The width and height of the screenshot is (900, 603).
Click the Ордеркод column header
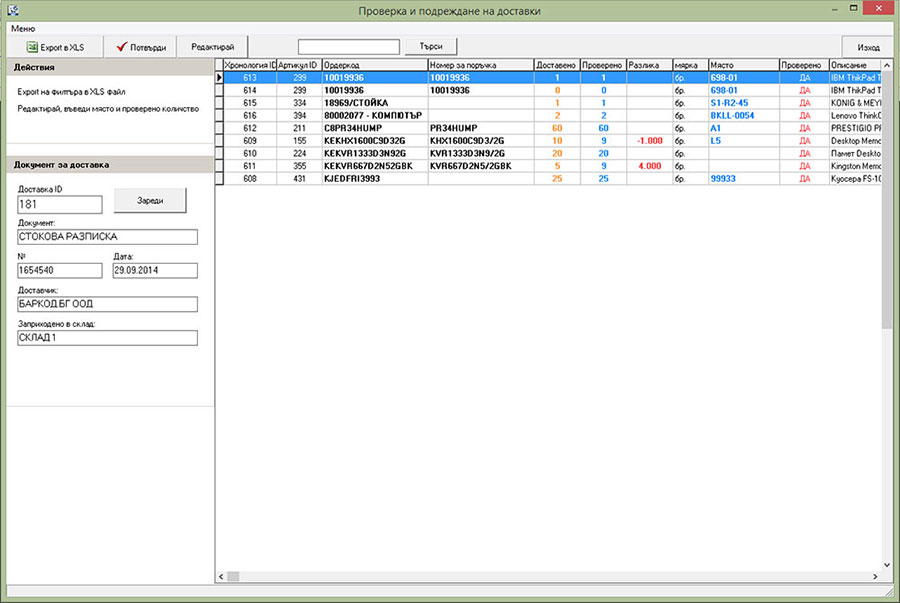pos(375,65)
